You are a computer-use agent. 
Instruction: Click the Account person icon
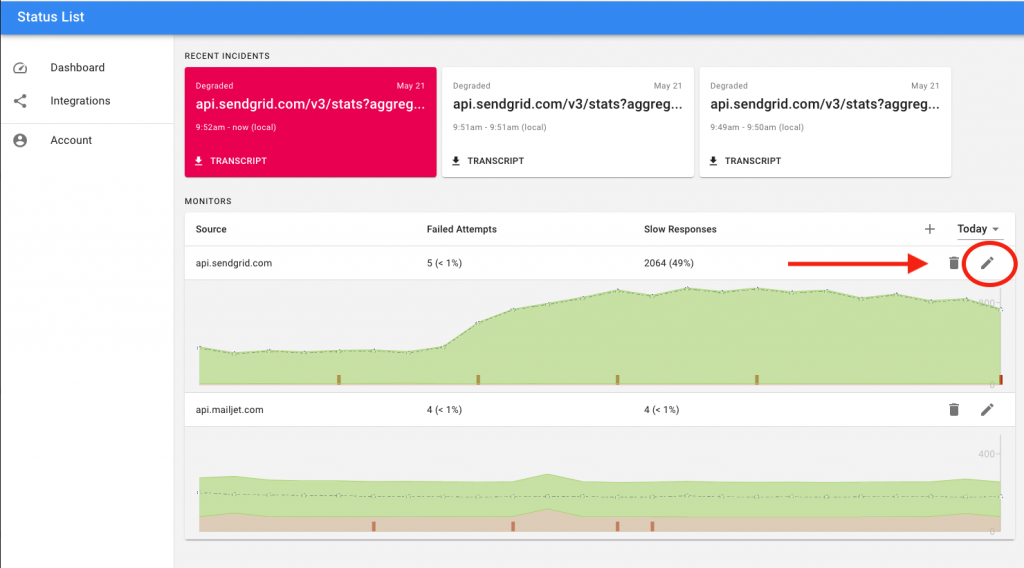pyautogui.click(x=20, y=140)
